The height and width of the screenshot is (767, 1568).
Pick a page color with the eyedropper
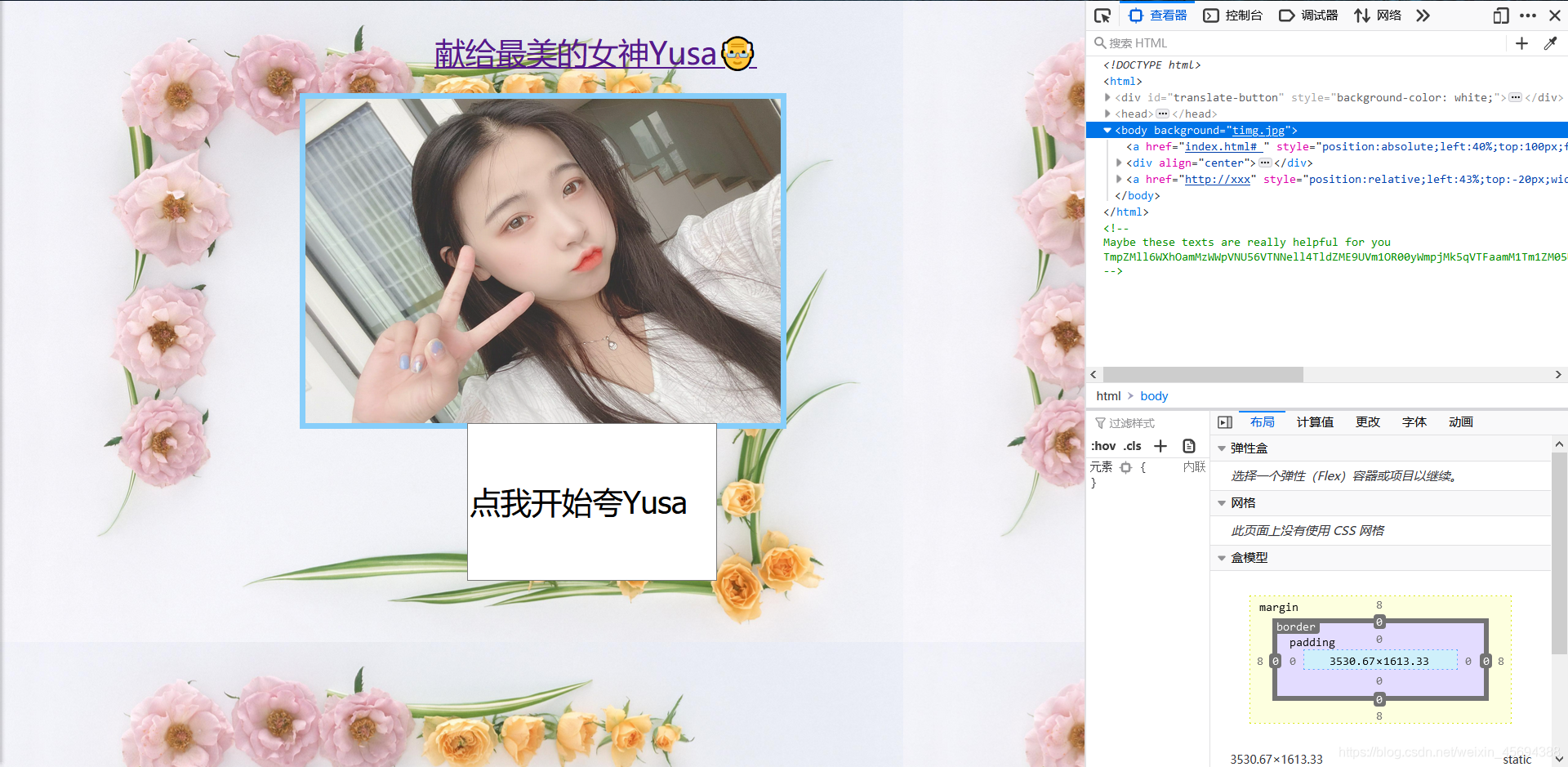click(x=1551, y=43)
